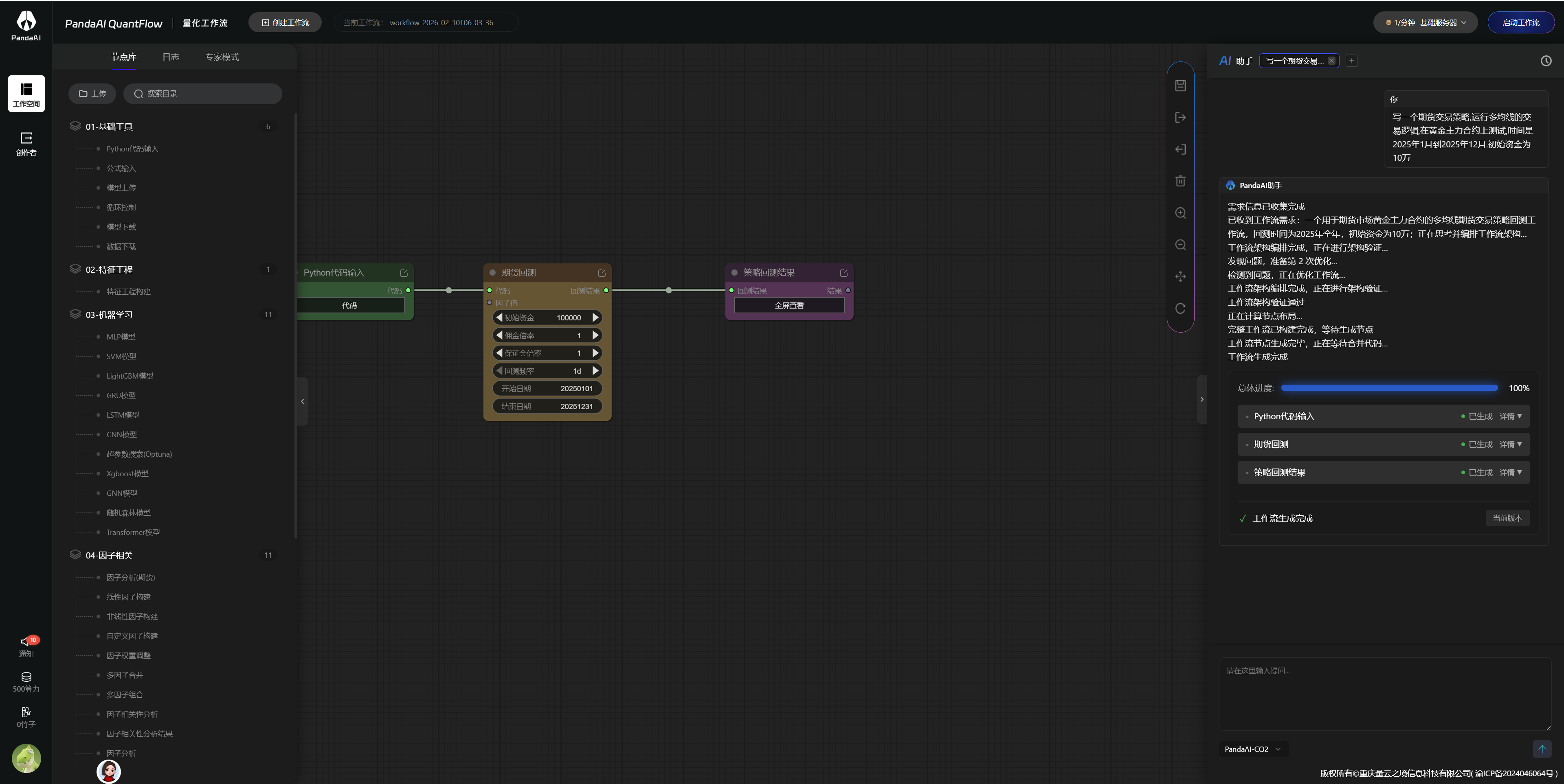This screenshot has width=1564, height=784.
Task: Collapse the 01-基础工具 category
Action: click(x=109, y=126)
